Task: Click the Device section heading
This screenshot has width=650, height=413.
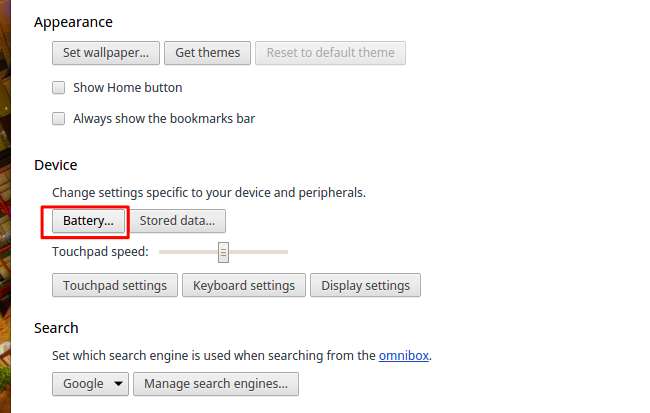Action: click(55, 165)
